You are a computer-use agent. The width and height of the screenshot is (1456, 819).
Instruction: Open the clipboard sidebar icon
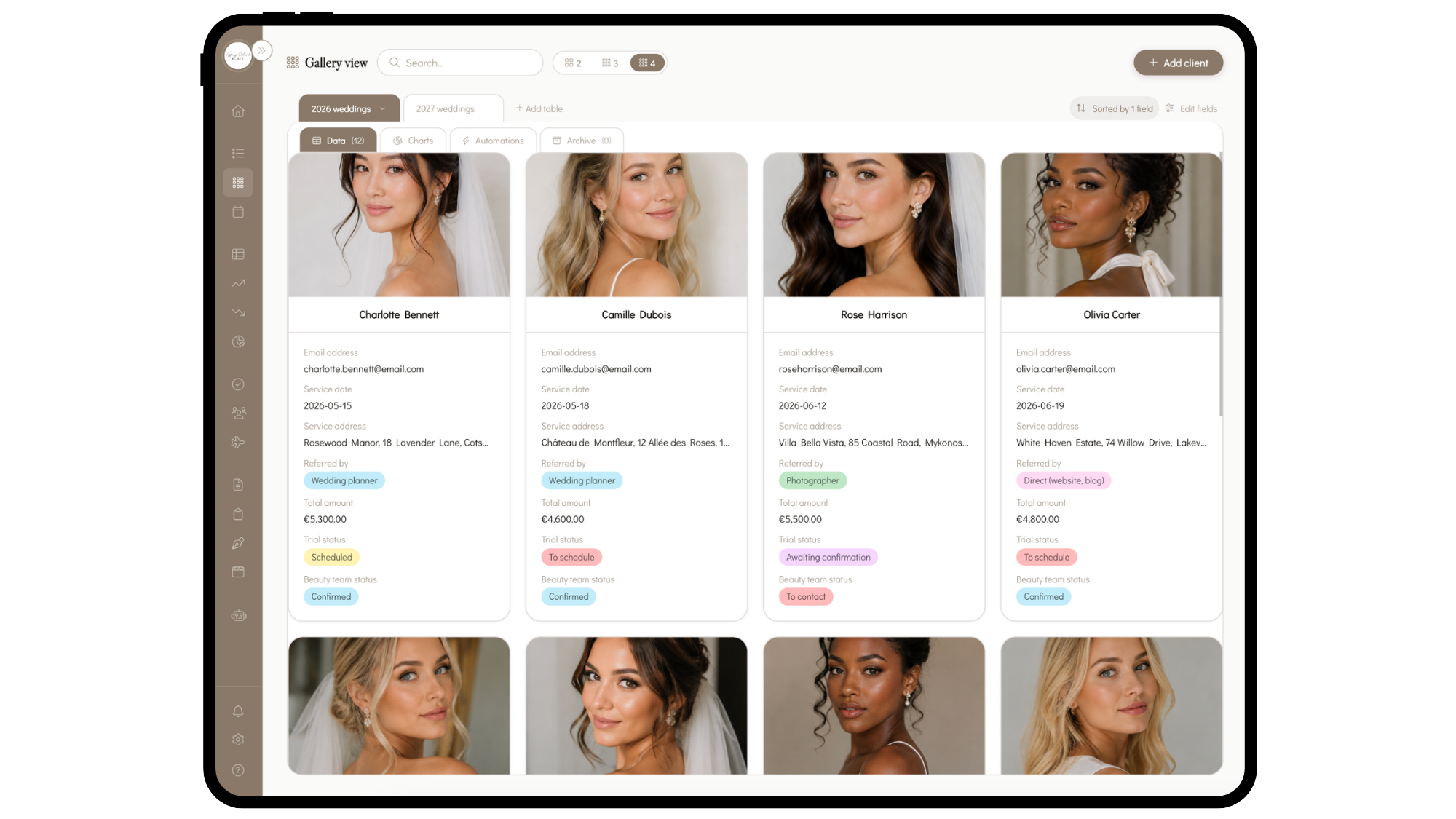click(238, 514)
